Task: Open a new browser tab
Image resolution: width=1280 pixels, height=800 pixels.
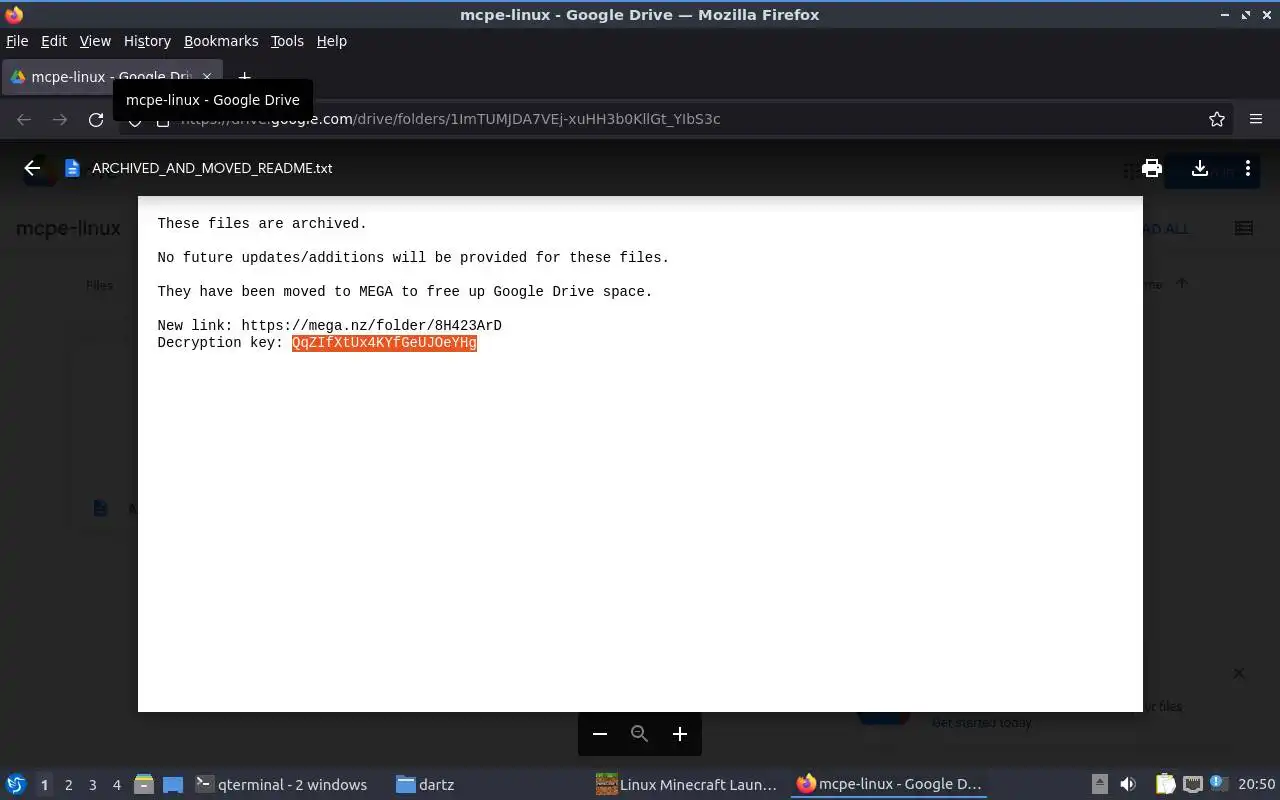Action: [244, 76]
